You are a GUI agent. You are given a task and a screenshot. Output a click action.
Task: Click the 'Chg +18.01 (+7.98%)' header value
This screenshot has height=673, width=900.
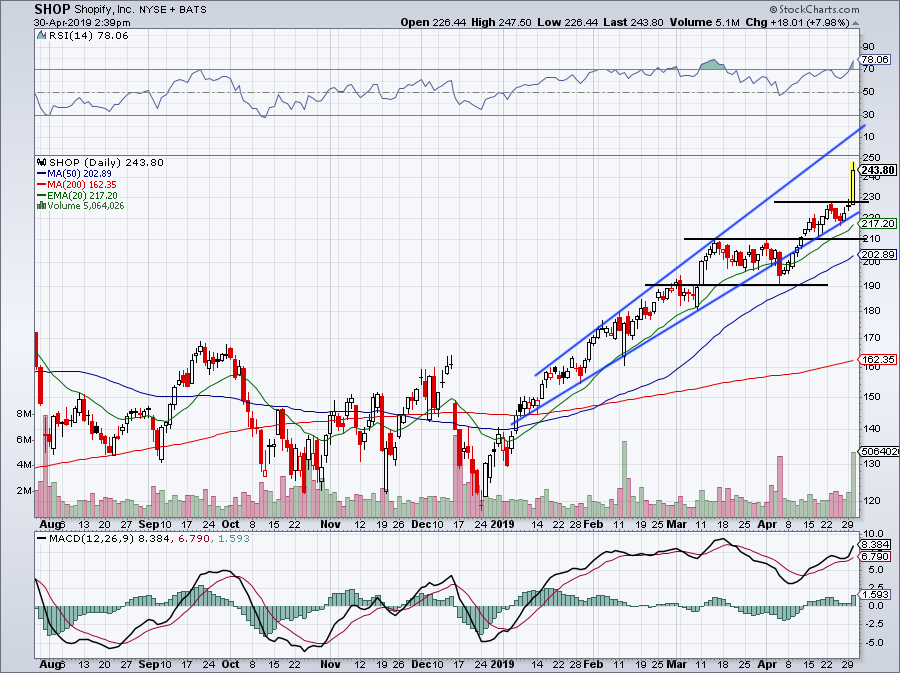(797, 22)
